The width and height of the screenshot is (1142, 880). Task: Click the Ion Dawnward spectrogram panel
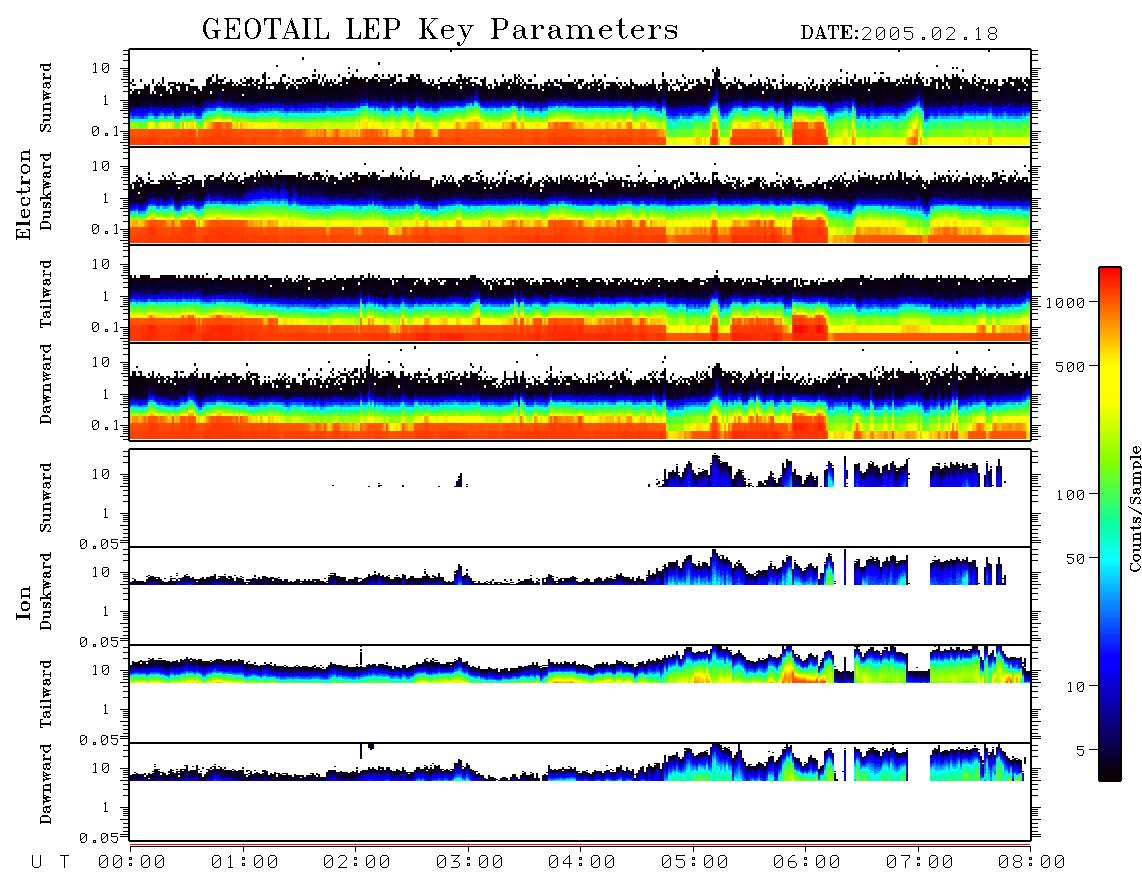[x=580, y=792]
